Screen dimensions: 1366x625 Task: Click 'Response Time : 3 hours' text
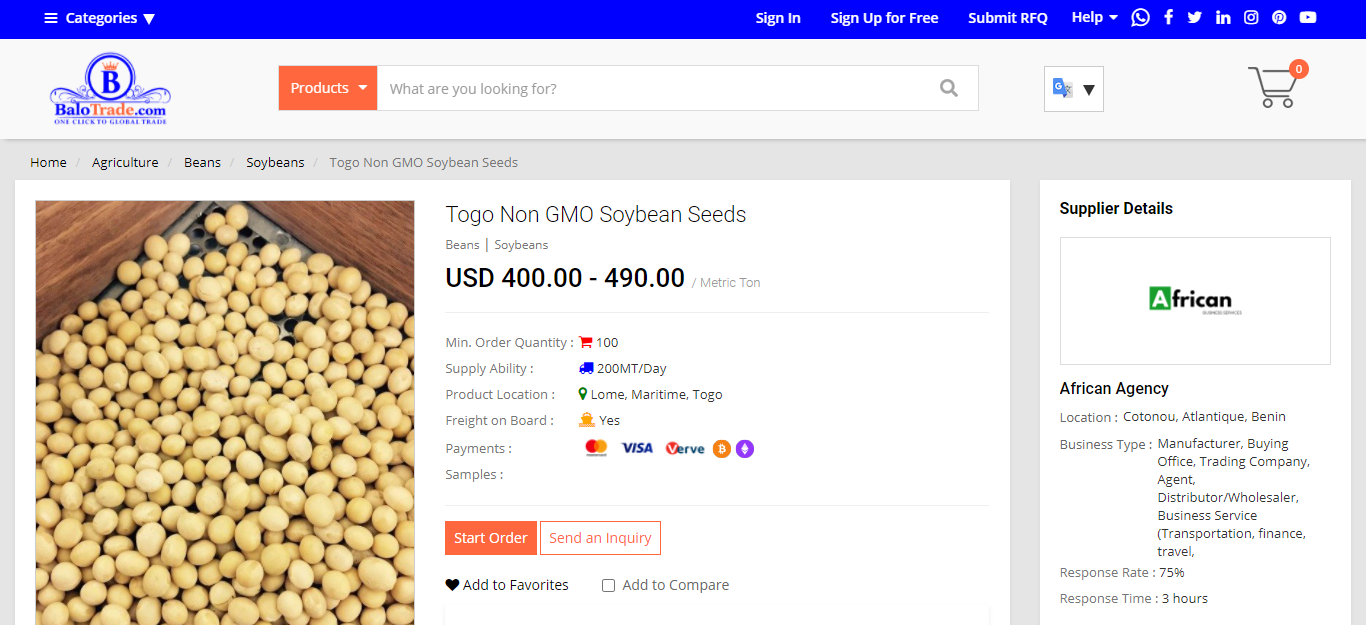click(x=1134, y=598)
